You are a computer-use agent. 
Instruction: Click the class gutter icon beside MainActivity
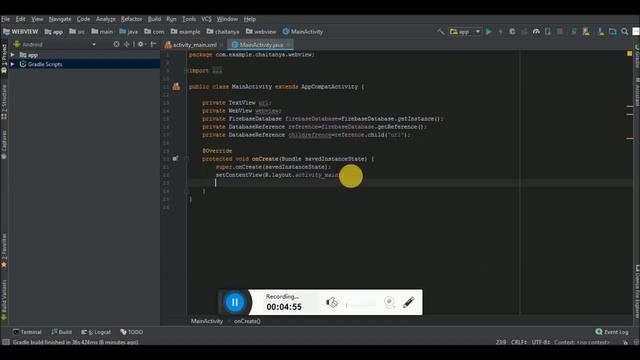[x=176, y=87]
